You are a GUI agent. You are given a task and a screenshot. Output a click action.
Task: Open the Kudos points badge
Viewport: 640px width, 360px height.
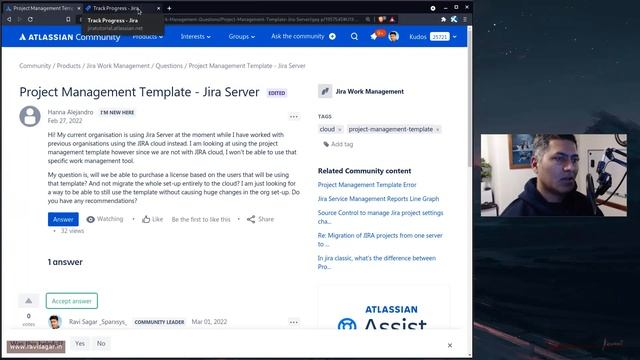pyautogui.click(x=439, y=37)
